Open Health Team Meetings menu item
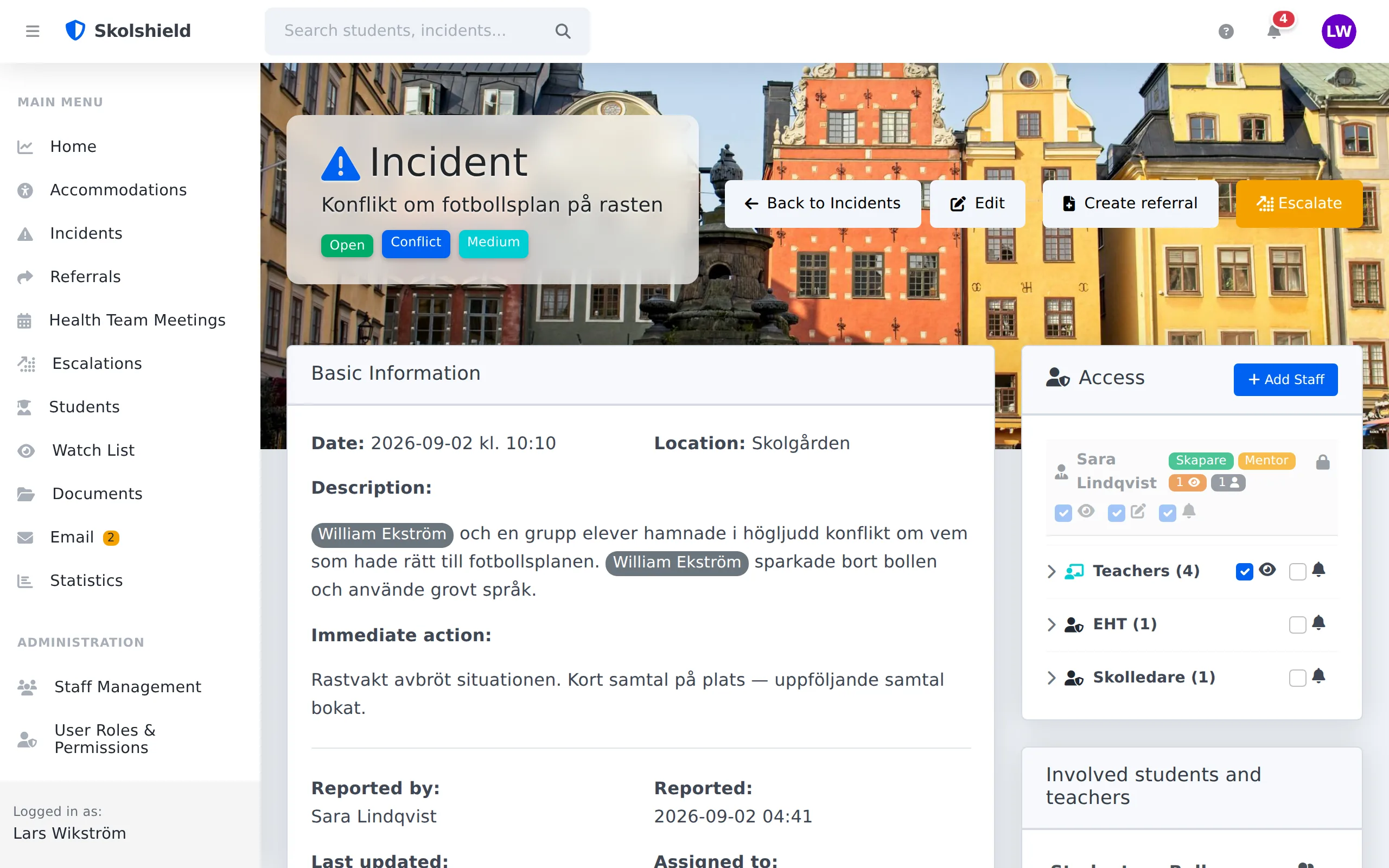Image resolution: width=1389 pixels, height=868 pixels. click(x=130, y=321)
